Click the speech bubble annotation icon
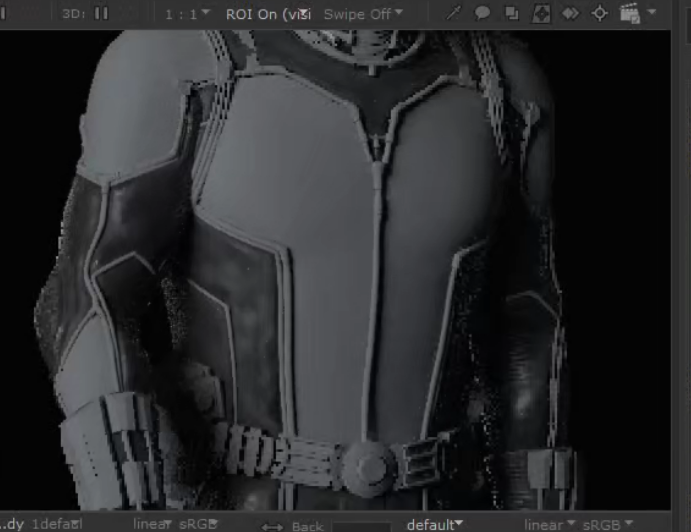This screenshot has width=691, height=532. coord(482,13)
